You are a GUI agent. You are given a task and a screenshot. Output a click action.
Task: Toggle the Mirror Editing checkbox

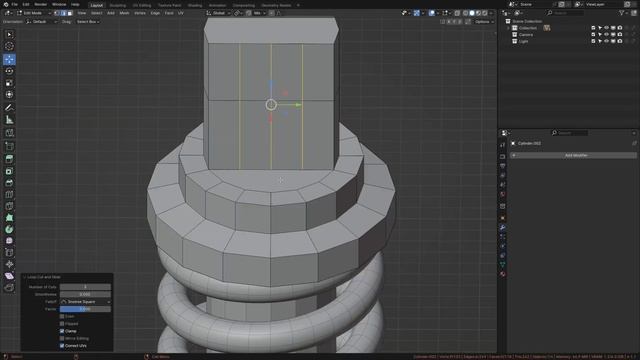click(62, 338)
